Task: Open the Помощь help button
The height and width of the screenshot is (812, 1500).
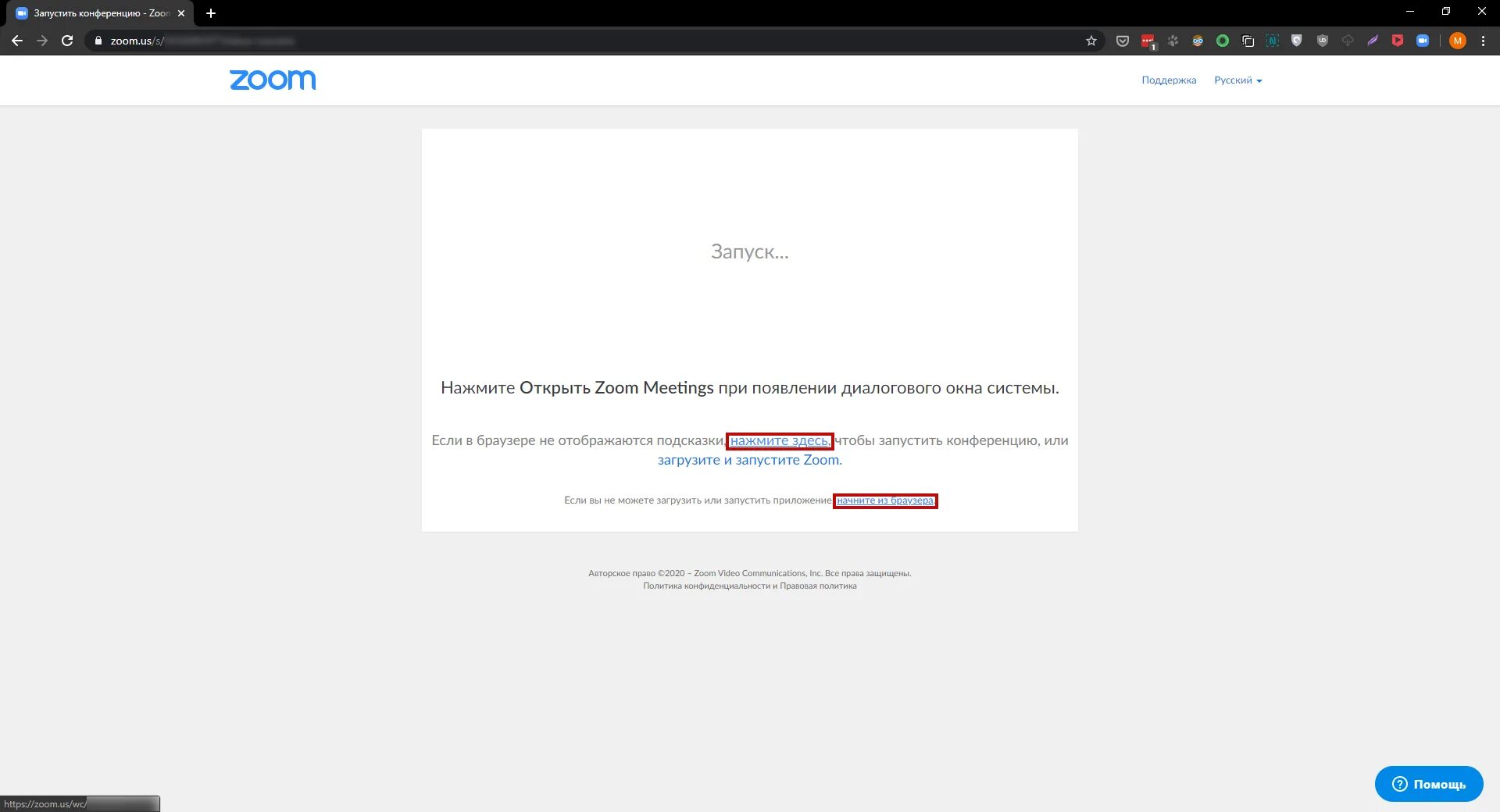Action: coord(1429,784)
